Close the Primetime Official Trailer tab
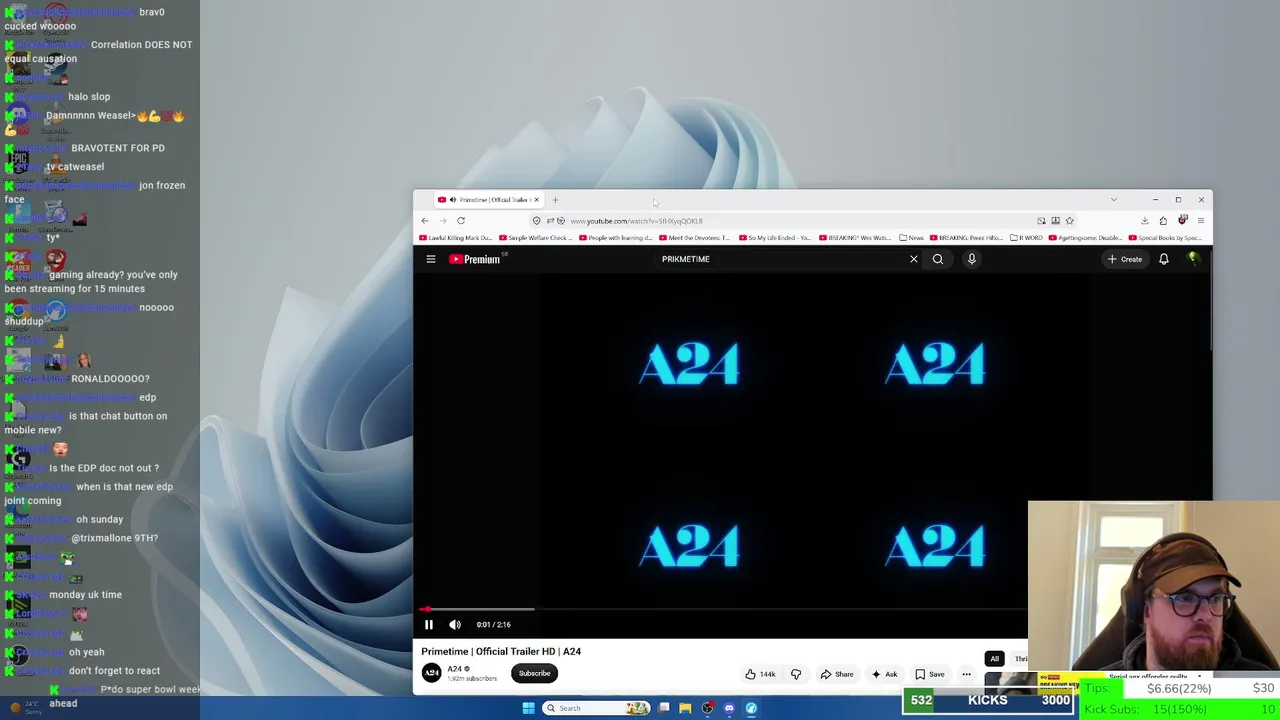 click(x=536, y=200)
